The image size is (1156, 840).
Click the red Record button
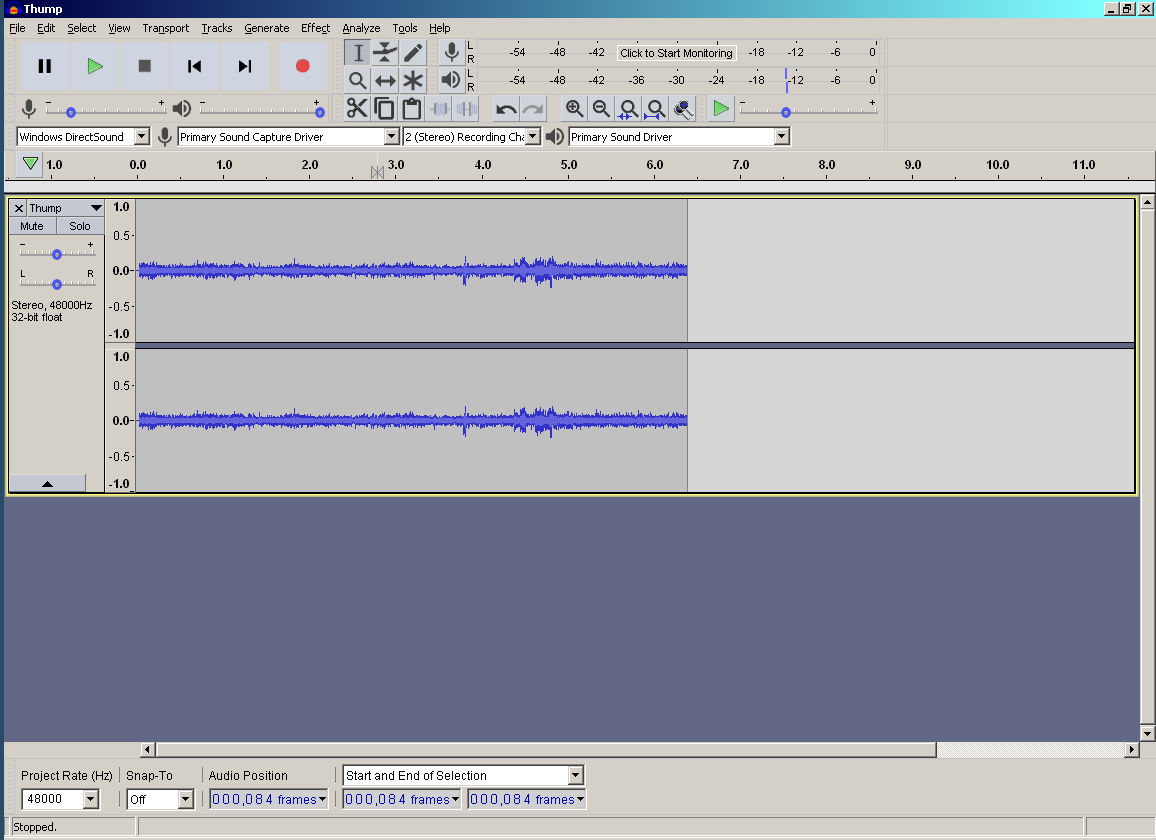[302, 66]
